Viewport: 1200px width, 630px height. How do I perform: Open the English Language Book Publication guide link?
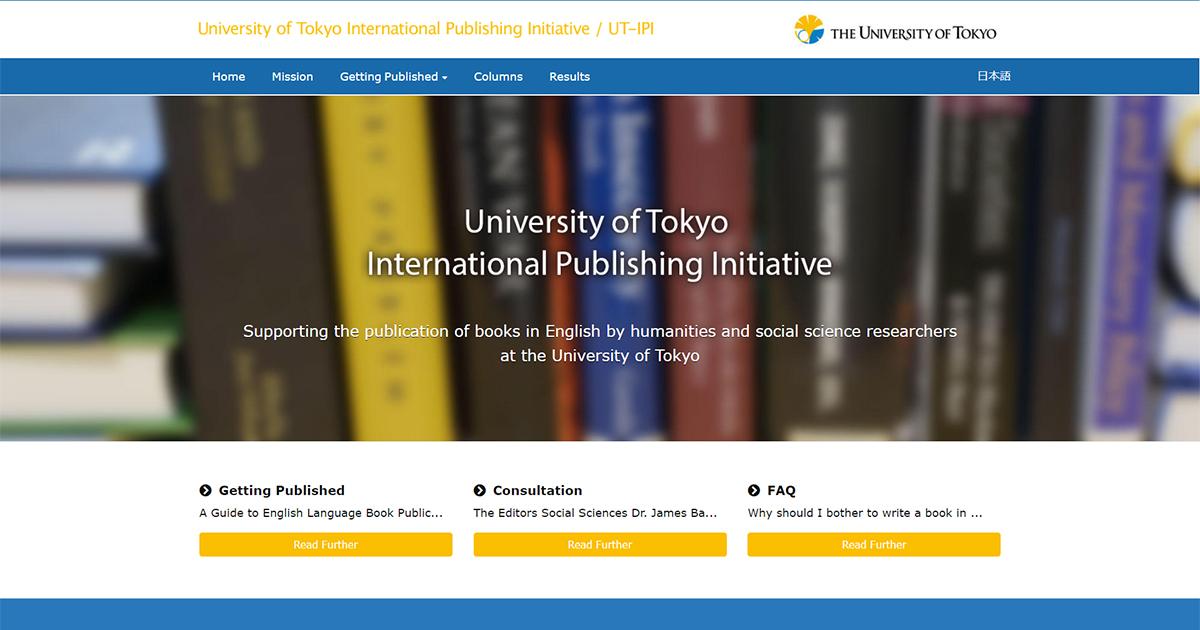point(321,512)
